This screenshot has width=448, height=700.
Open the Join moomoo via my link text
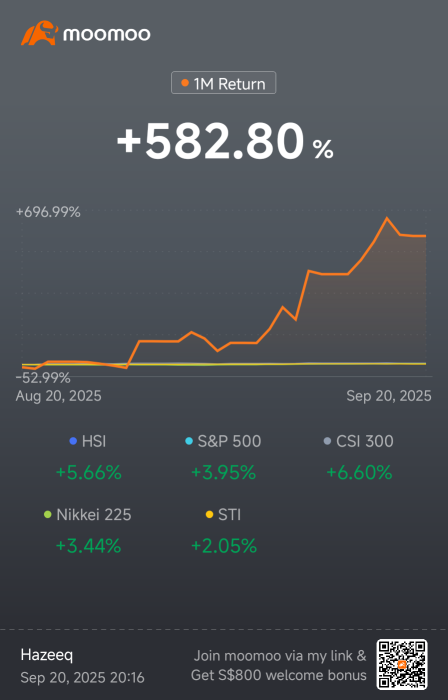[279, 656]
